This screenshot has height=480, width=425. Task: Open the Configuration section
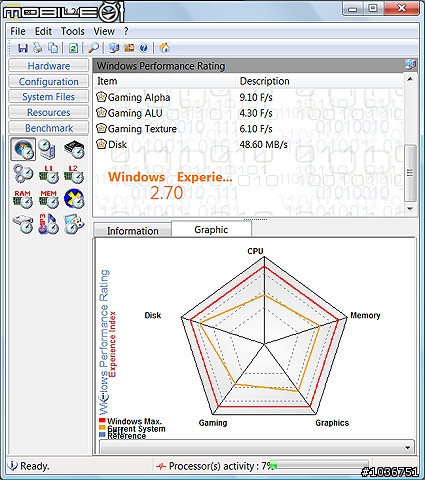(x=49, y=81)
